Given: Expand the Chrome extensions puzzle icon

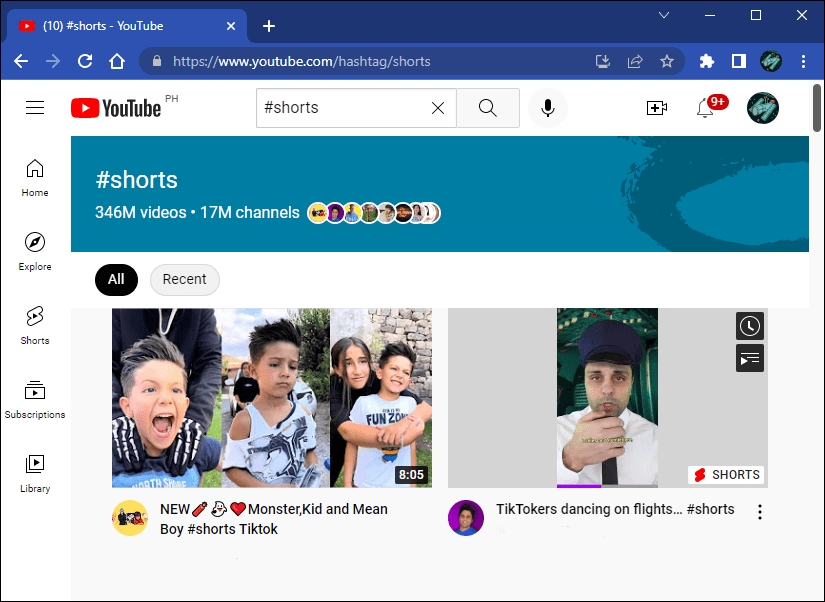Looking at the screenshot, I should [706, 61].
